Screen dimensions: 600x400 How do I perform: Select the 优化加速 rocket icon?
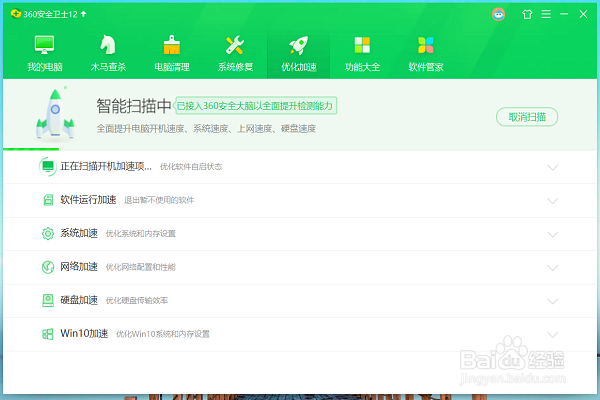(298, 45)
